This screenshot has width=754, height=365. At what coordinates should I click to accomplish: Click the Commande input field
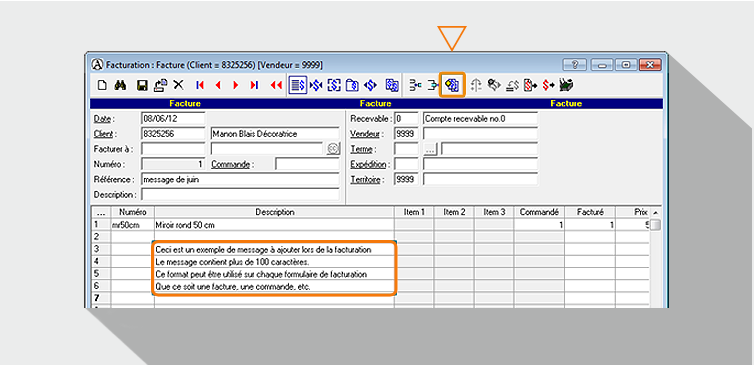(x=307, y=164)
